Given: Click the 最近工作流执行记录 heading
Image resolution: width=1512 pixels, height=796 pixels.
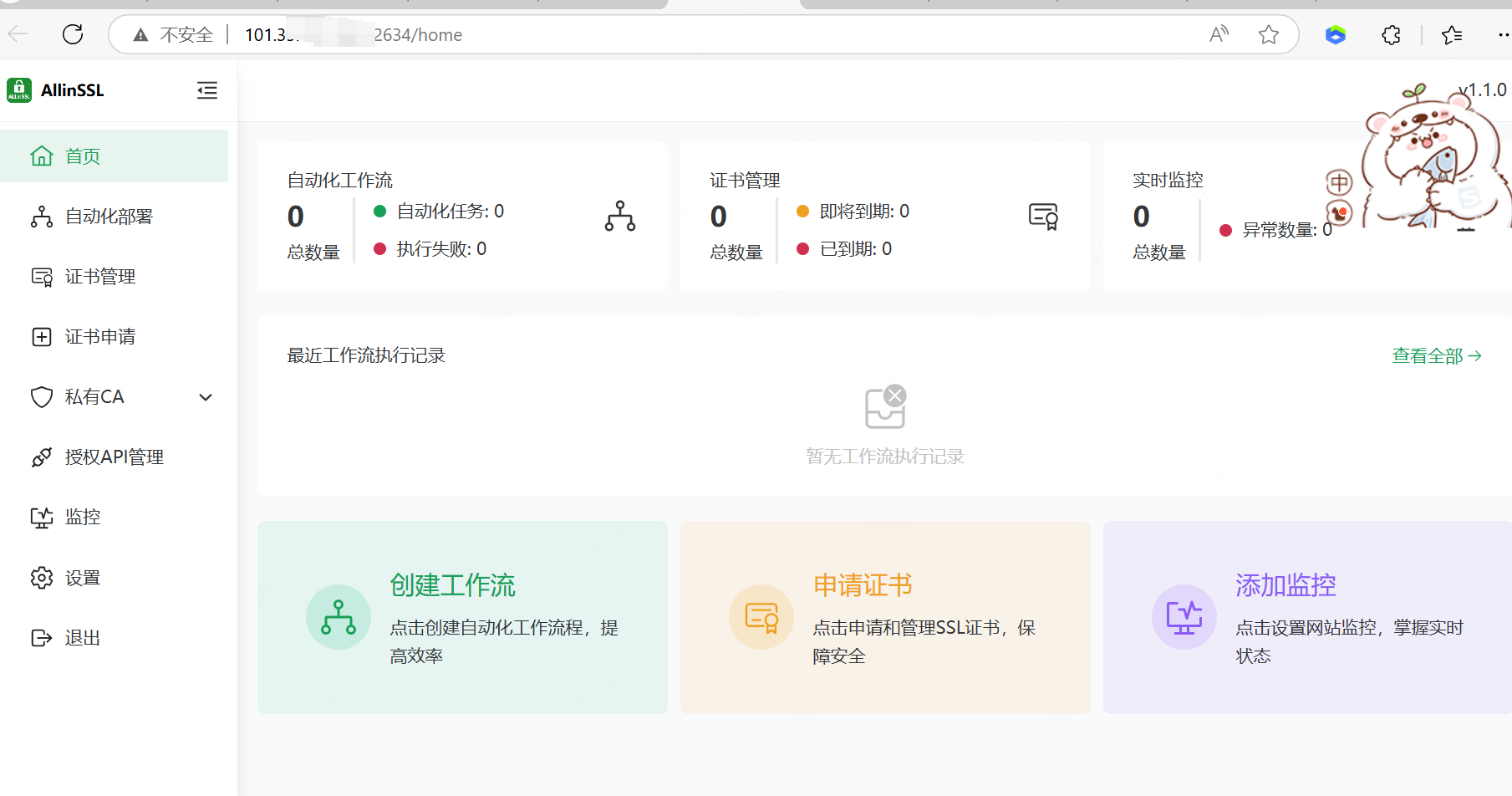Looking at the screenshot, I should point(366,355).
